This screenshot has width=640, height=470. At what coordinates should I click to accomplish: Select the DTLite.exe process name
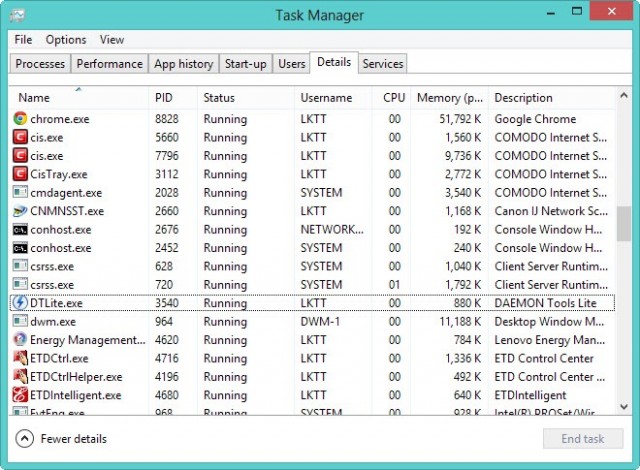[56, 303]
